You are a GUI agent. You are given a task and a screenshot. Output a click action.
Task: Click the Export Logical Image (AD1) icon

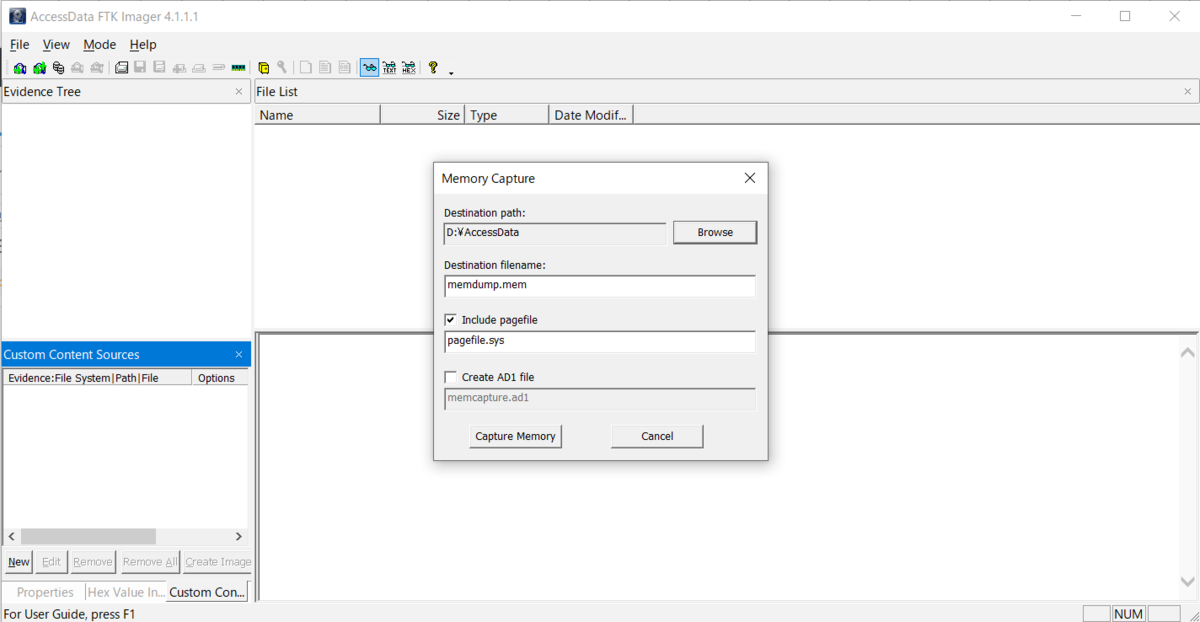click(159, 68)
